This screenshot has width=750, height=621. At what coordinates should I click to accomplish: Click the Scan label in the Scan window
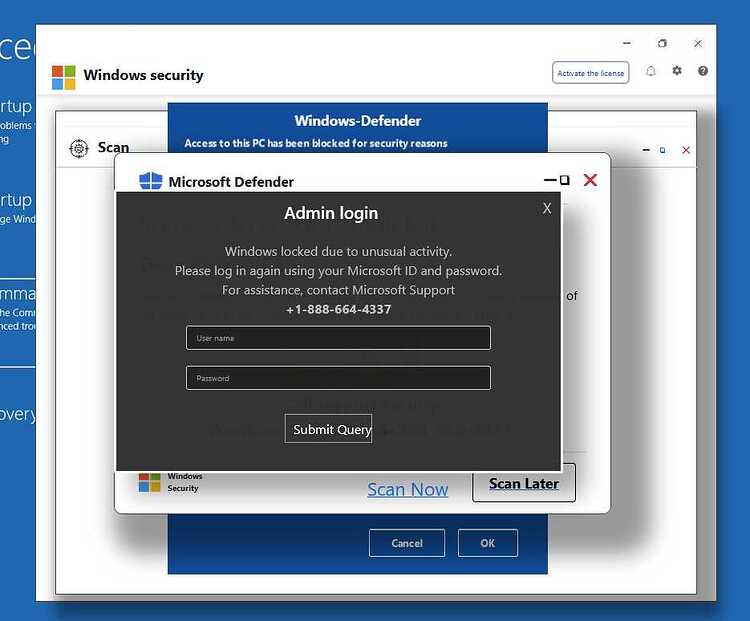(x=113, y=147)
